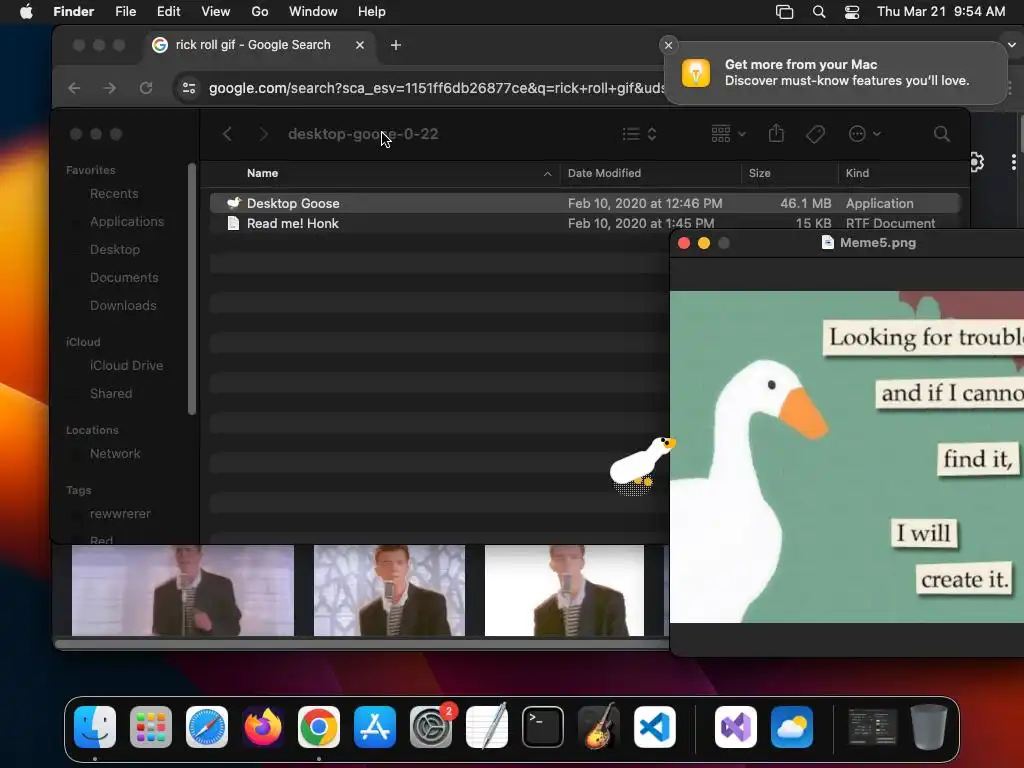The image size is (1024, 768).
Task: Expand the notification chevron
Action: pos(1012,45)
